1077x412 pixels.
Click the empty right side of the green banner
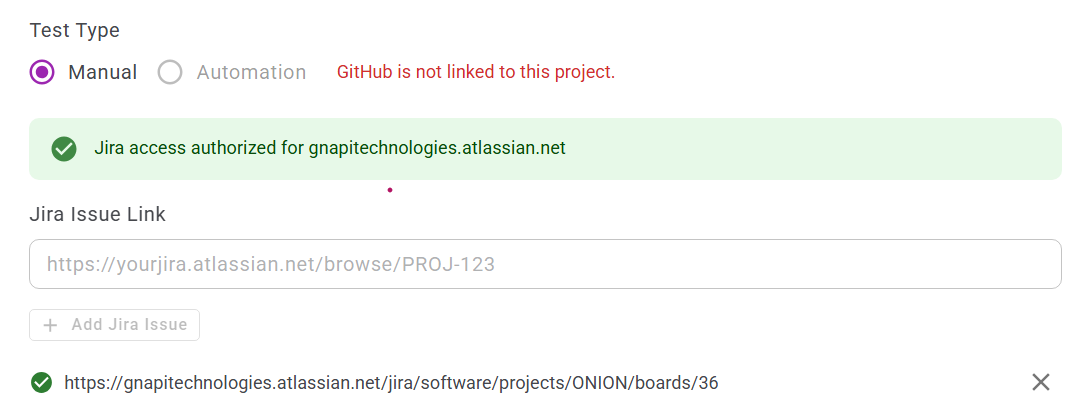850,149
